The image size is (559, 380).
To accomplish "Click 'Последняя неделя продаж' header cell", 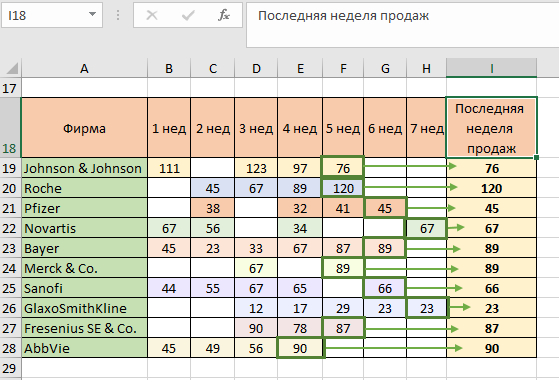I will (492, 128).
